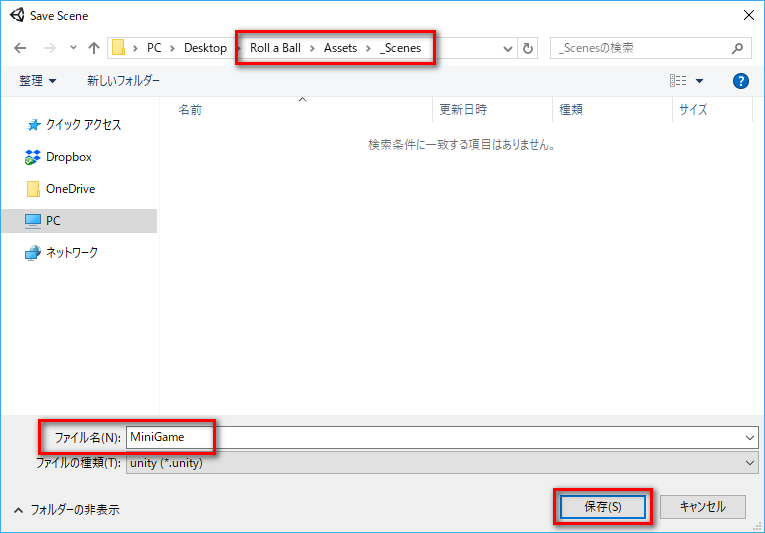Select Desktop in the address breadcrumb
765x533 pixels.
pos(205,48)
